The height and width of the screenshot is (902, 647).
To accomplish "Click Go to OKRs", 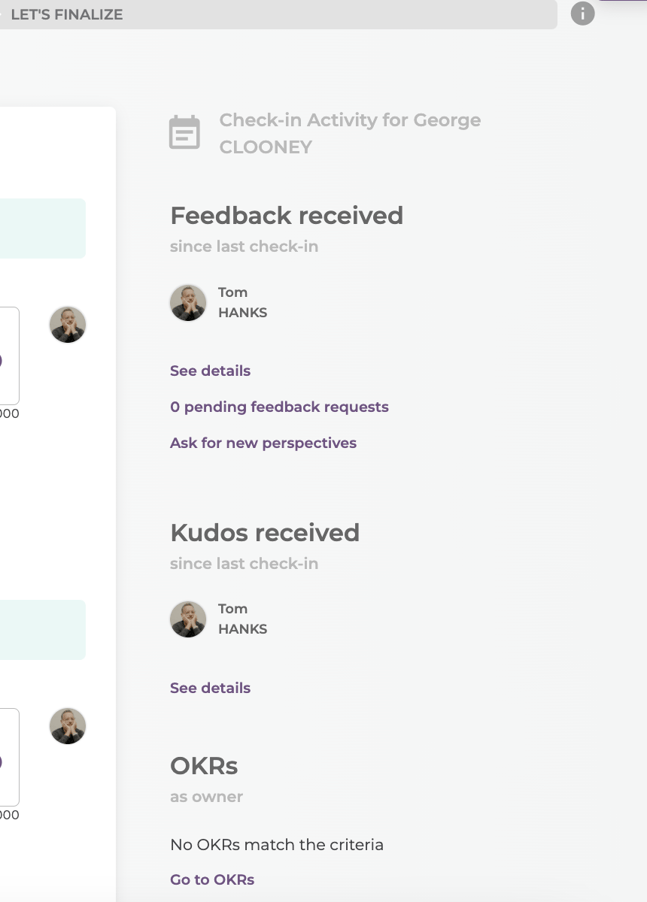I will (211, 879).
